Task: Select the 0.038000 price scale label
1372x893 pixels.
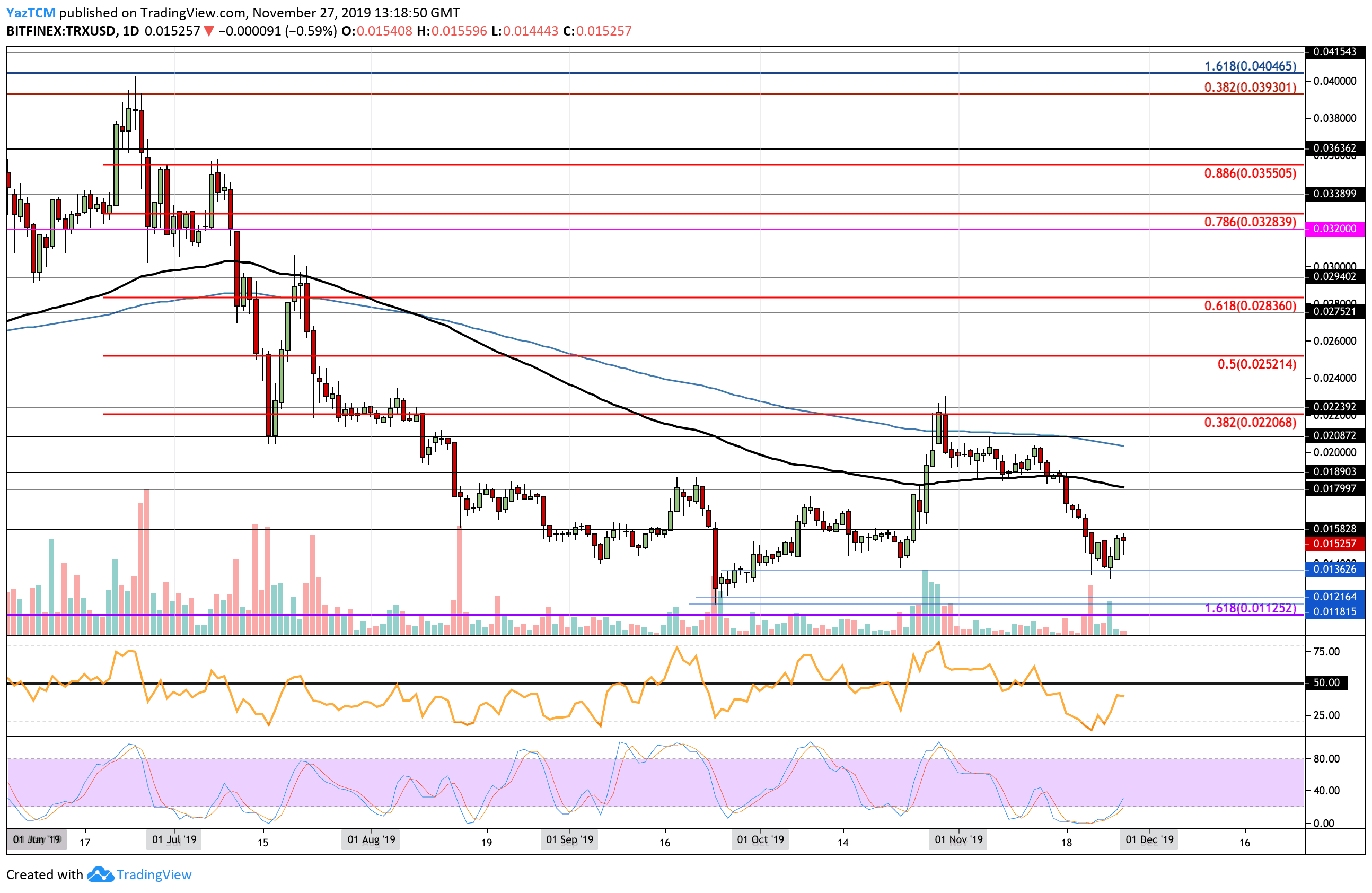Action: [x=1335, y=118]
